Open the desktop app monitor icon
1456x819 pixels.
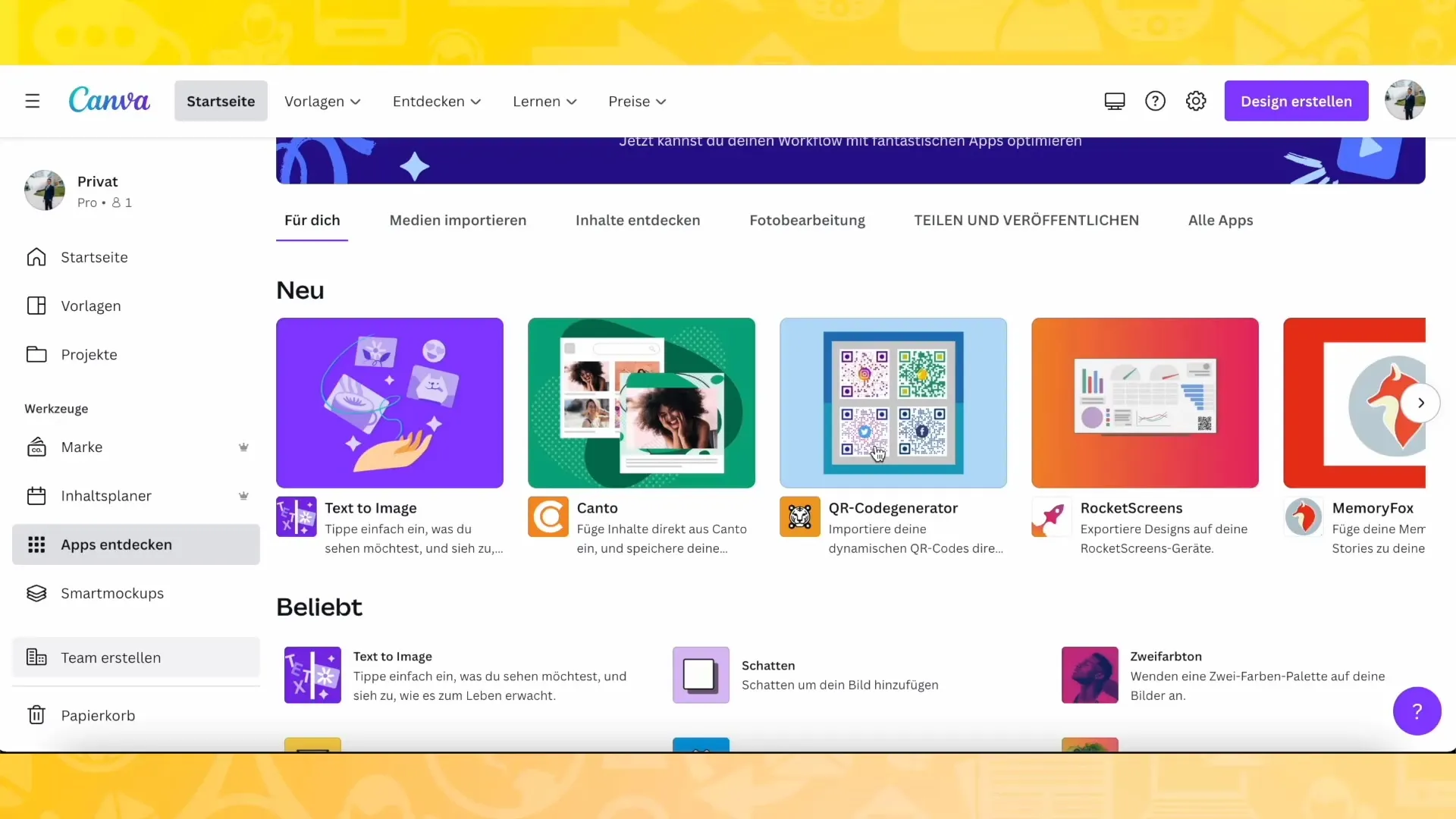[x=1115, y=101]
